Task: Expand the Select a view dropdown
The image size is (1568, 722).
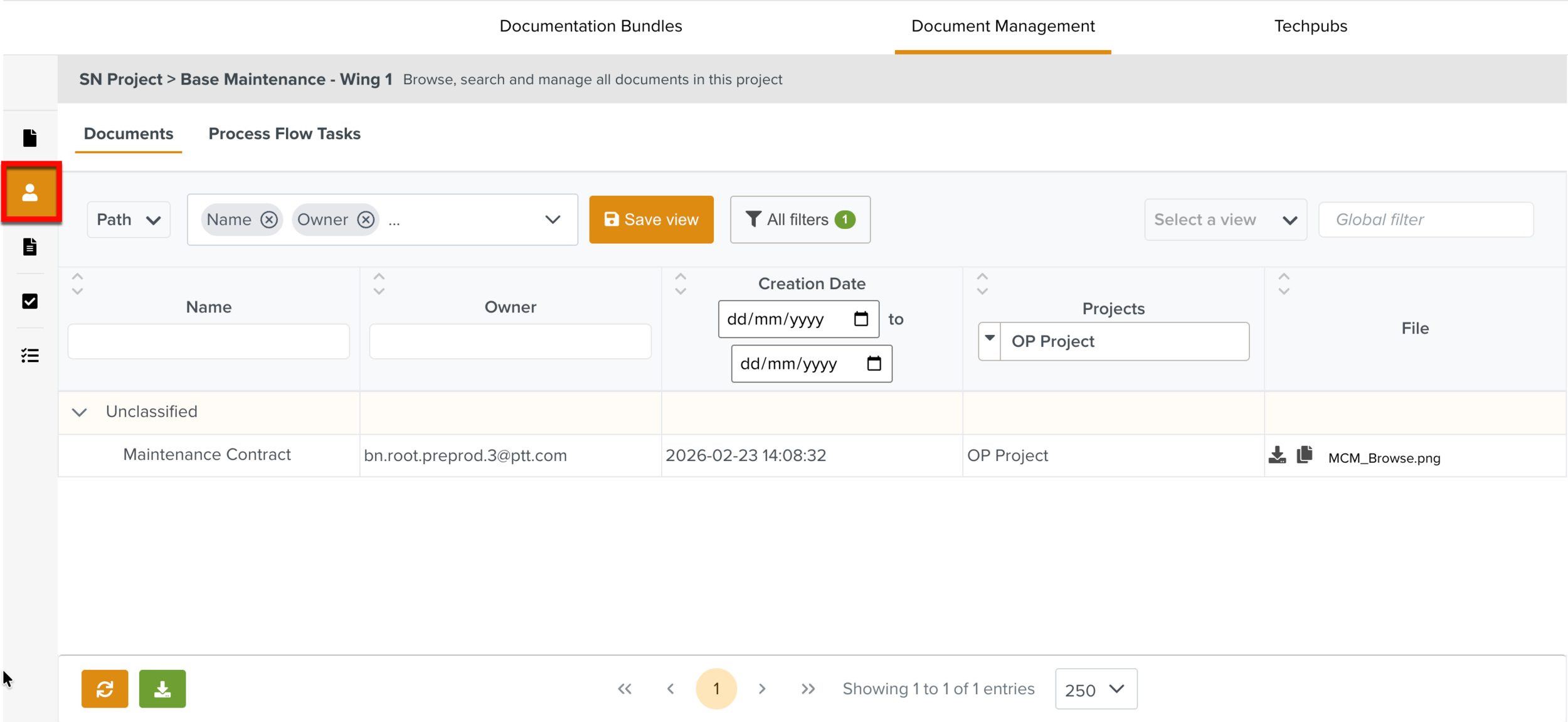Action: pyautogui.click(x=1225, y=220)
